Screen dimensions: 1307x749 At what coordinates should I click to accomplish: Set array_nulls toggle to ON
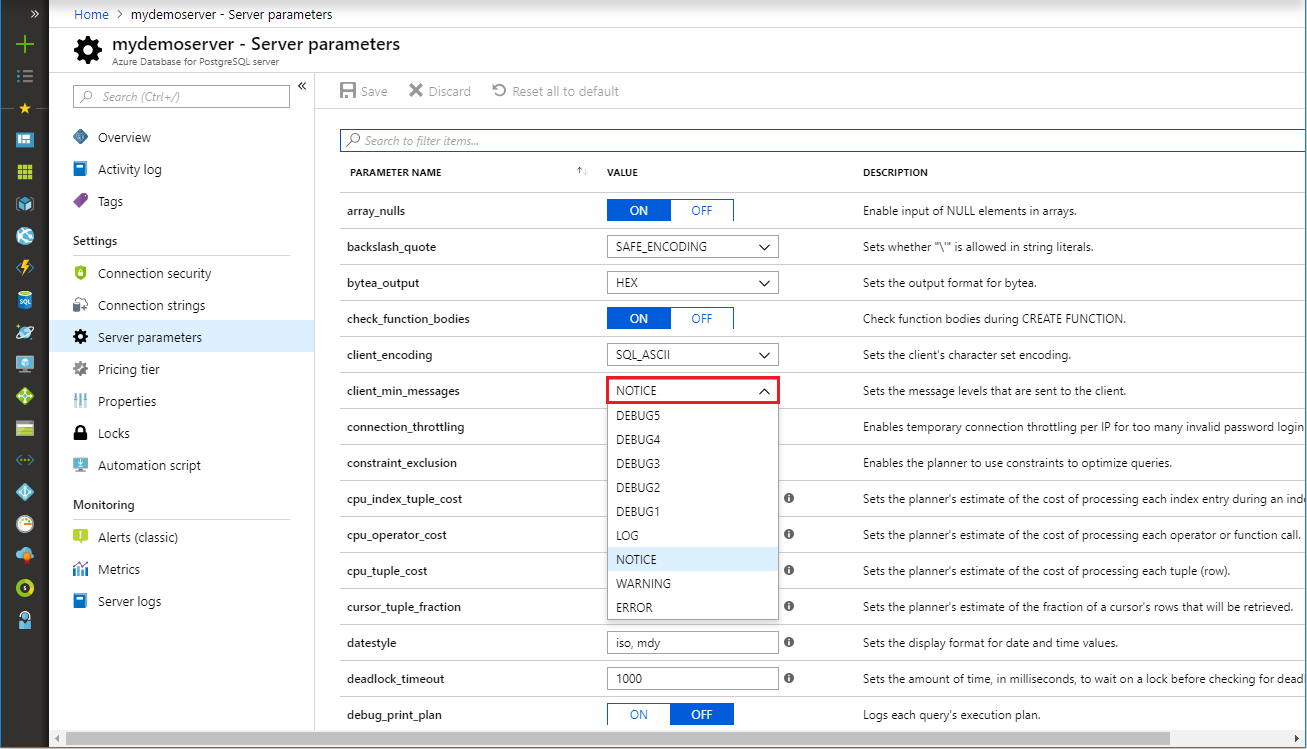point(639,210)
